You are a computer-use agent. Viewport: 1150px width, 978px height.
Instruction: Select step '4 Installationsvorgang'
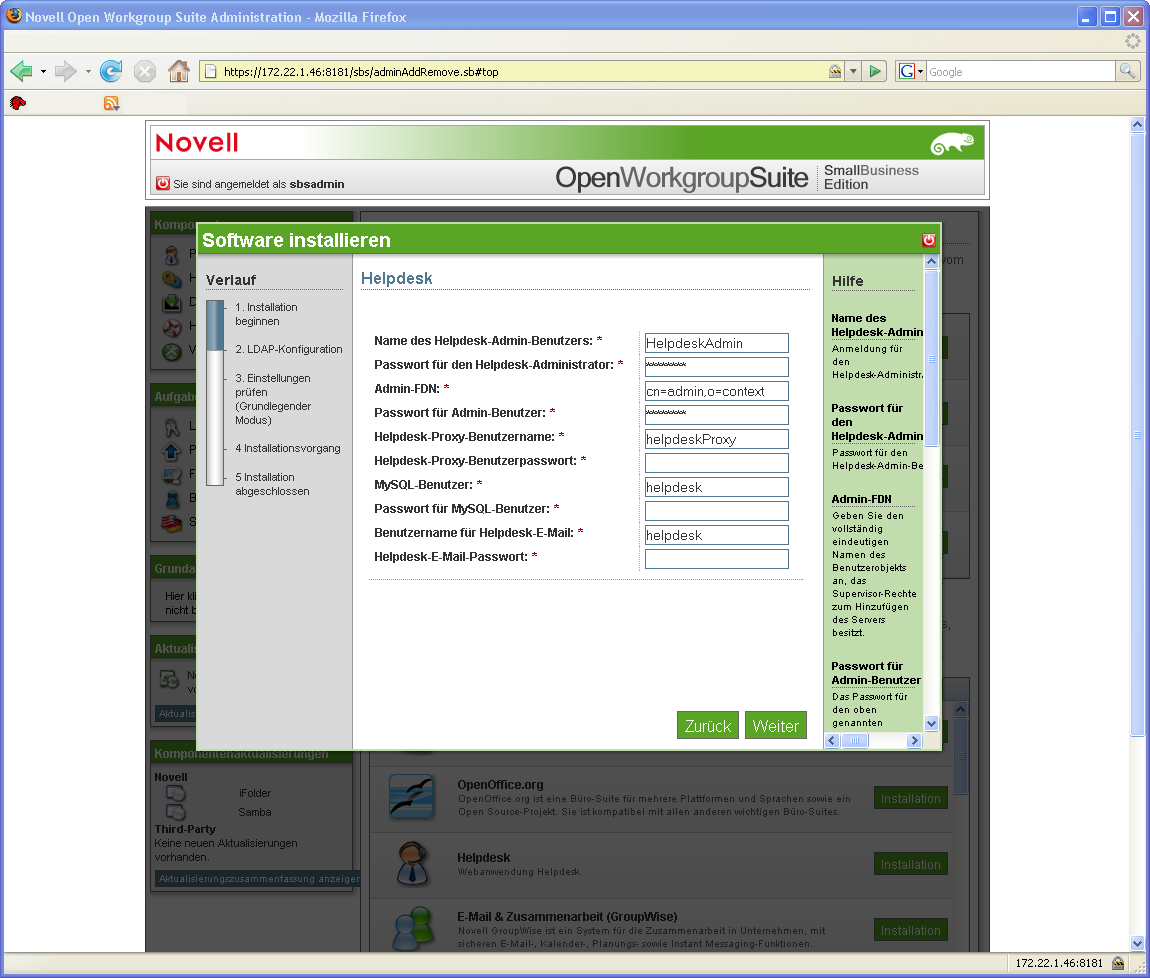click(x=288, y=448)
